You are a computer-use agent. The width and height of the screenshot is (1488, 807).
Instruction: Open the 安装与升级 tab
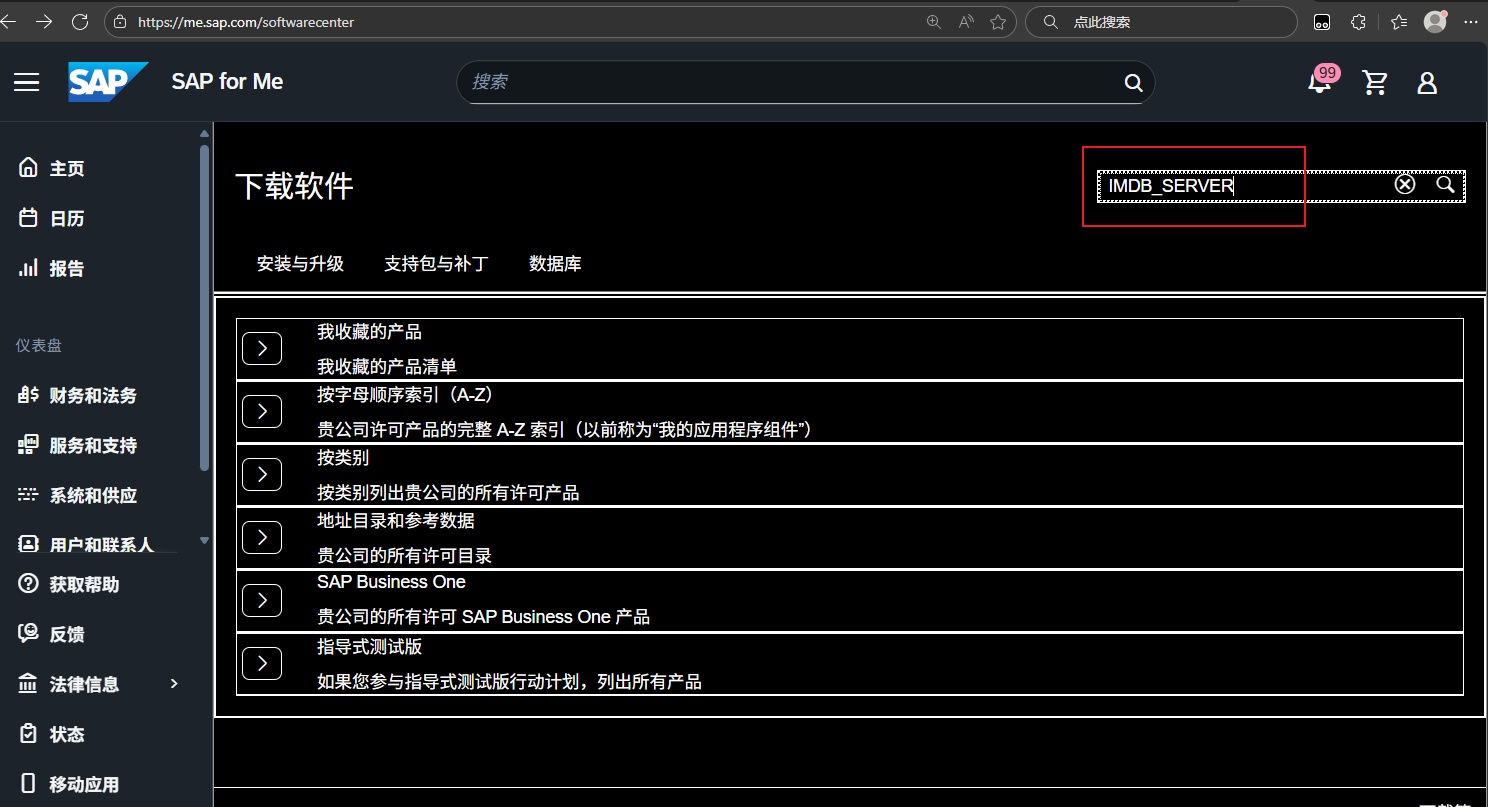pos(300,264)
